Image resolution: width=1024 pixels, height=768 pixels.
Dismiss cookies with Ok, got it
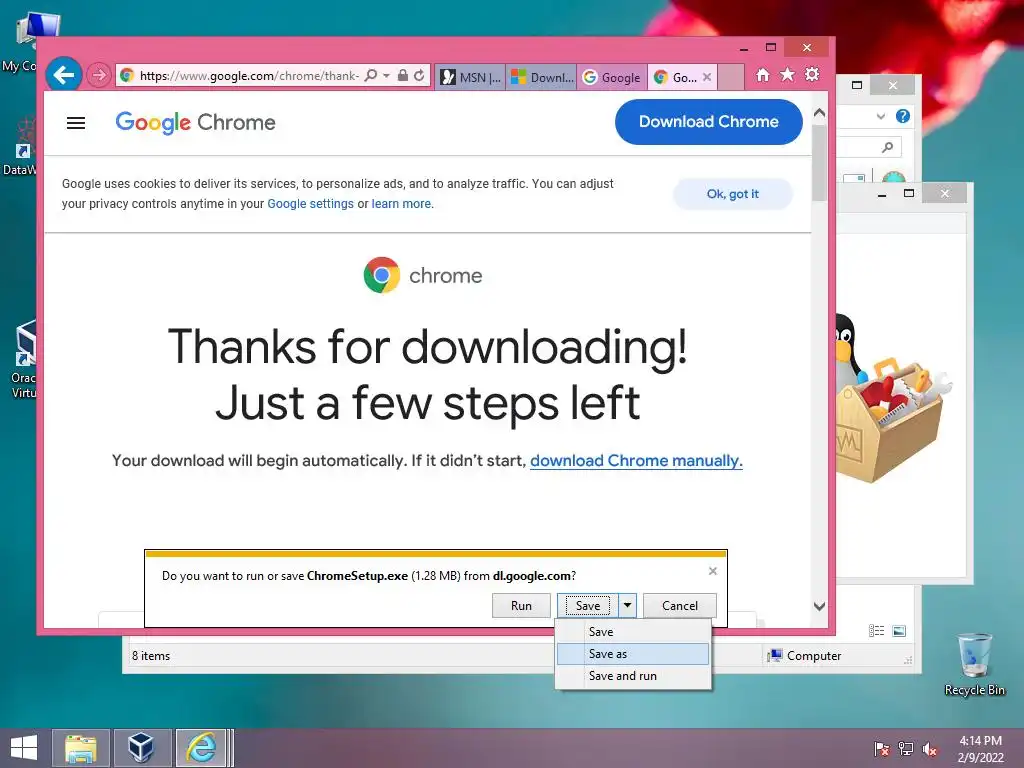click(733, 194)
